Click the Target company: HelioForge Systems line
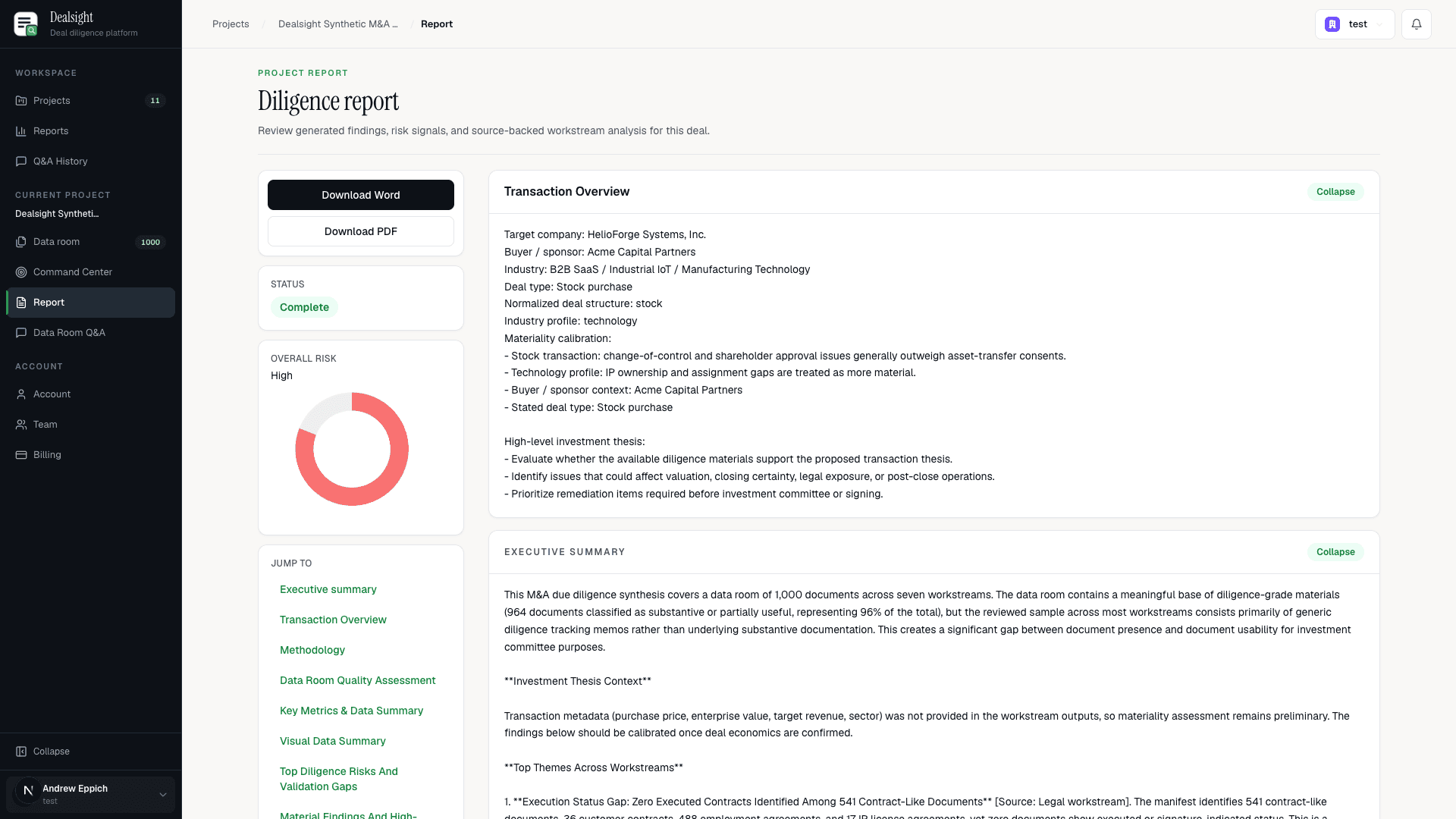This screenshot has width=1456, height=819. tap(605, 235)
